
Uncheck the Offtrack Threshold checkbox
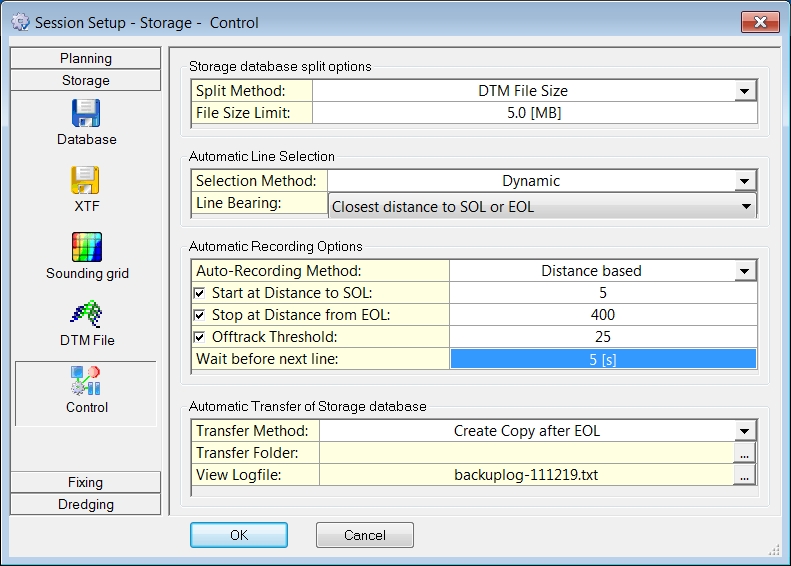(x=201, y=337)
